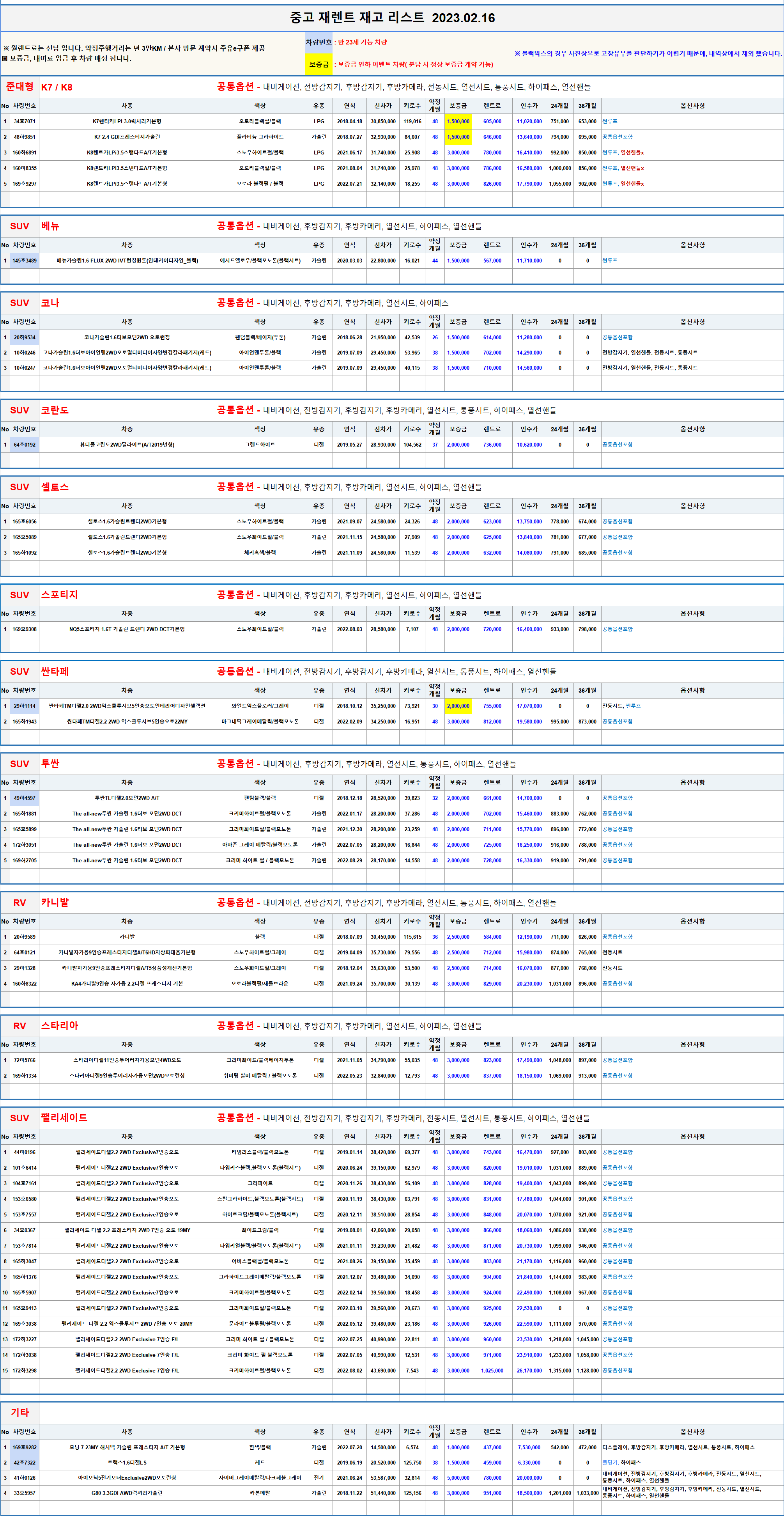Select yellow deposit cell in 48하9851 row
The width and height of the screenshot is (784, 1516).
[x=458, y=137]
